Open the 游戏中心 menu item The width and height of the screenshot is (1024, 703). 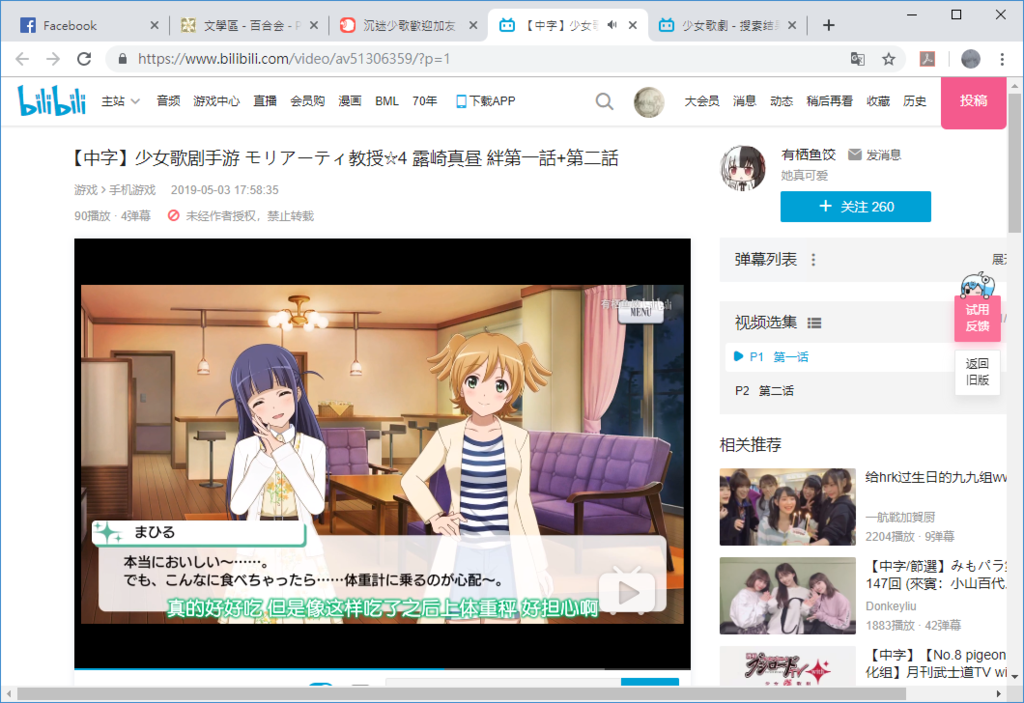(x=216, y=101)
